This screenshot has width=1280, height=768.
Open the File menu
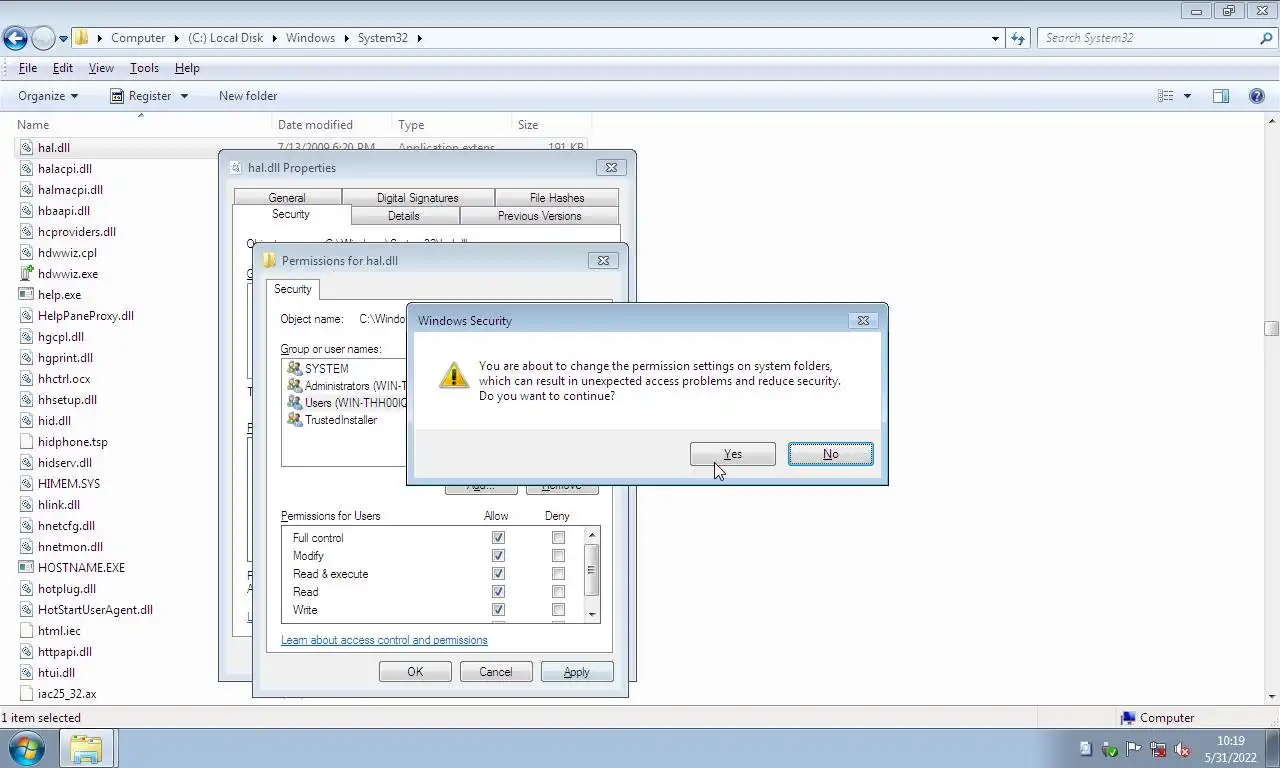pos(28,68)
